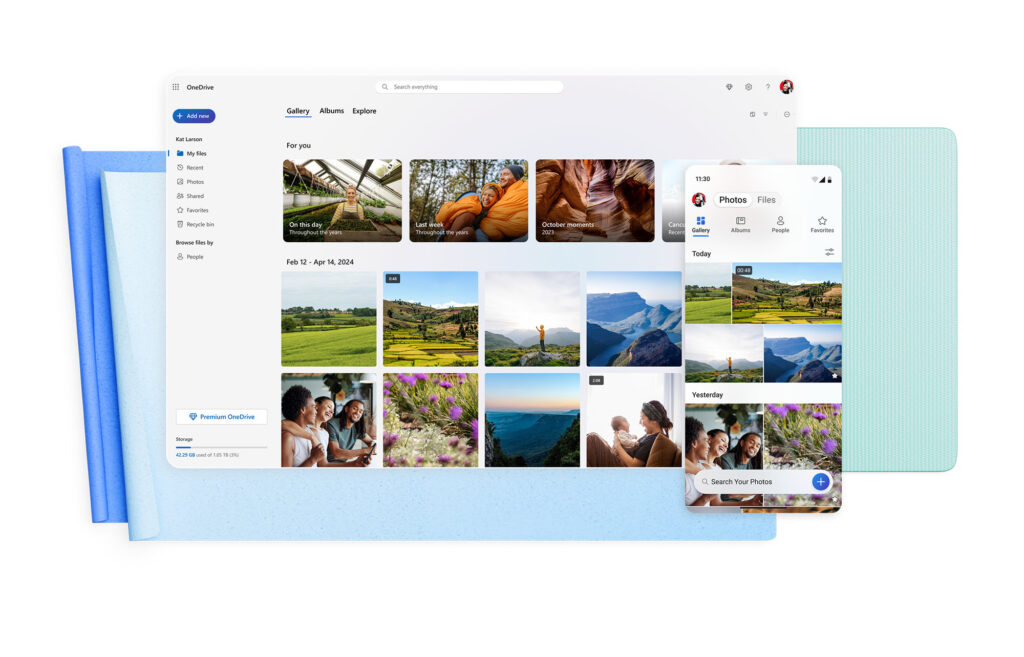Open the hiker photo in mobile Today section
The width and height of the screenshot is (1024, 657).
[x=724, y=354]
